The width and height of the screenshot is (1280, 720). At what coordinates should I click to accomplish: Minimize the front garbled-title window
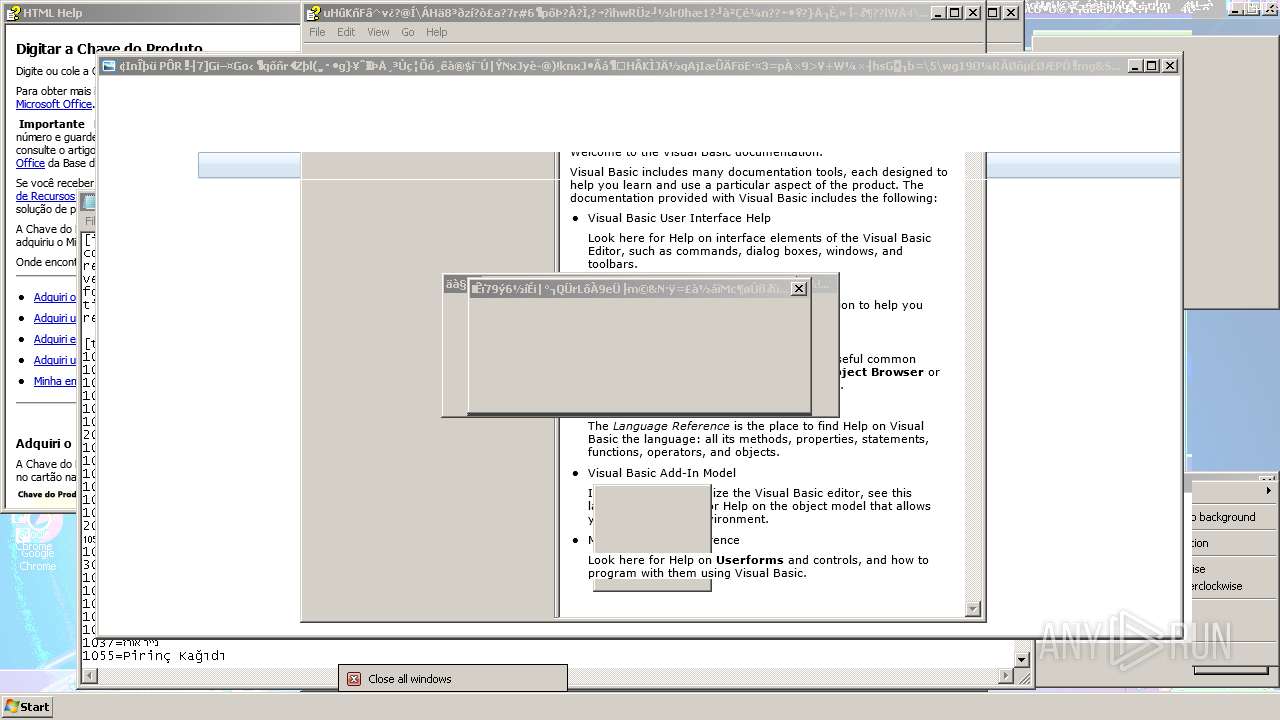tap(1135, 66)
